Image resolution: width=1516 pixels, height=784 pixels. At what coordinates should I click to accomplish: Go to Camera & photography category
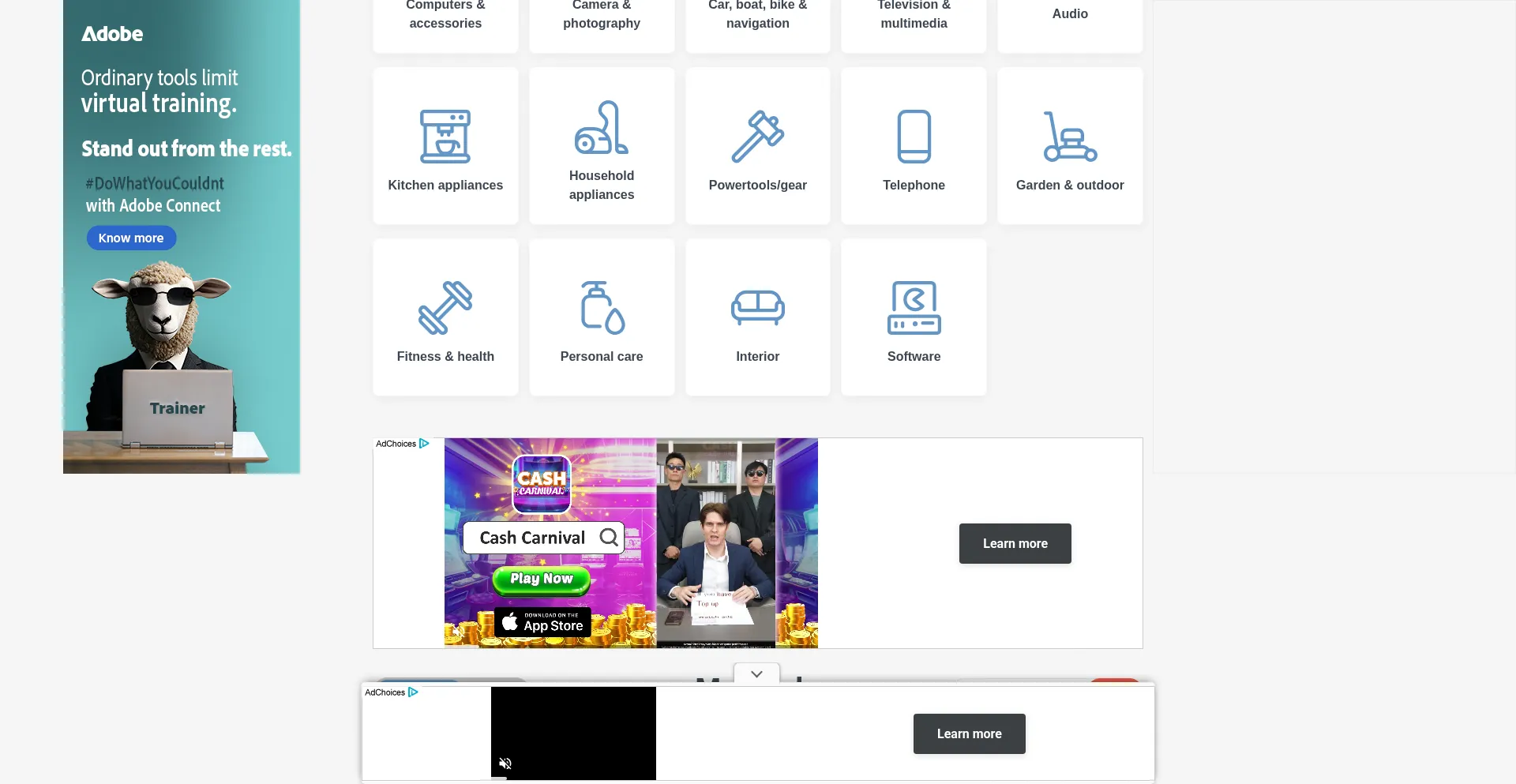click(602, 16)
